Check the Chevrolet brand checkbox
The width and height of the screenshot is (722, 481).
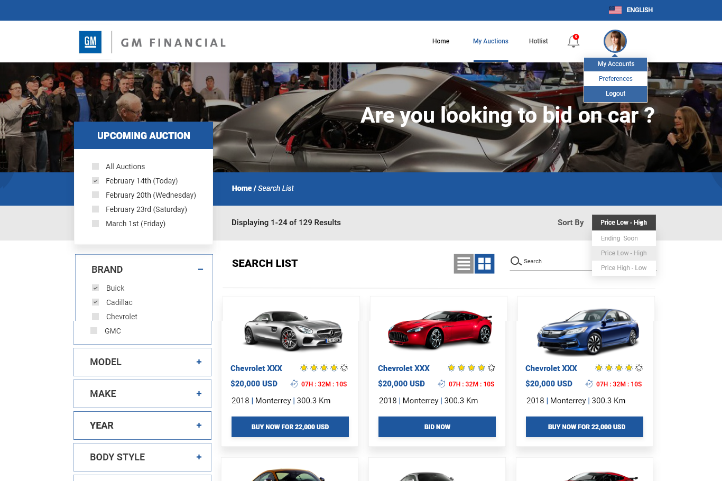95,316
